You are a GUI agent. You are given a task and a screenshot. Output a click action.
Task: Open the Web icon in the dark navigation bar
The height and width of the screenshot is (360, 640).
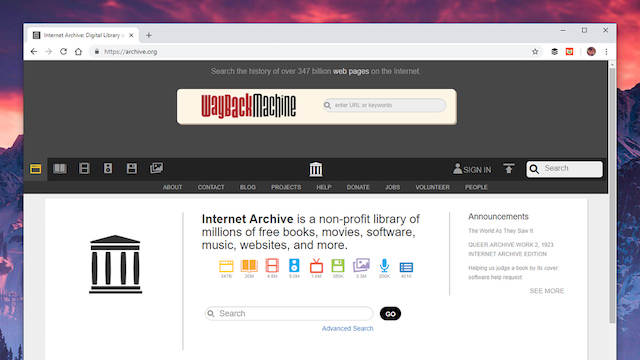[36, 169]
